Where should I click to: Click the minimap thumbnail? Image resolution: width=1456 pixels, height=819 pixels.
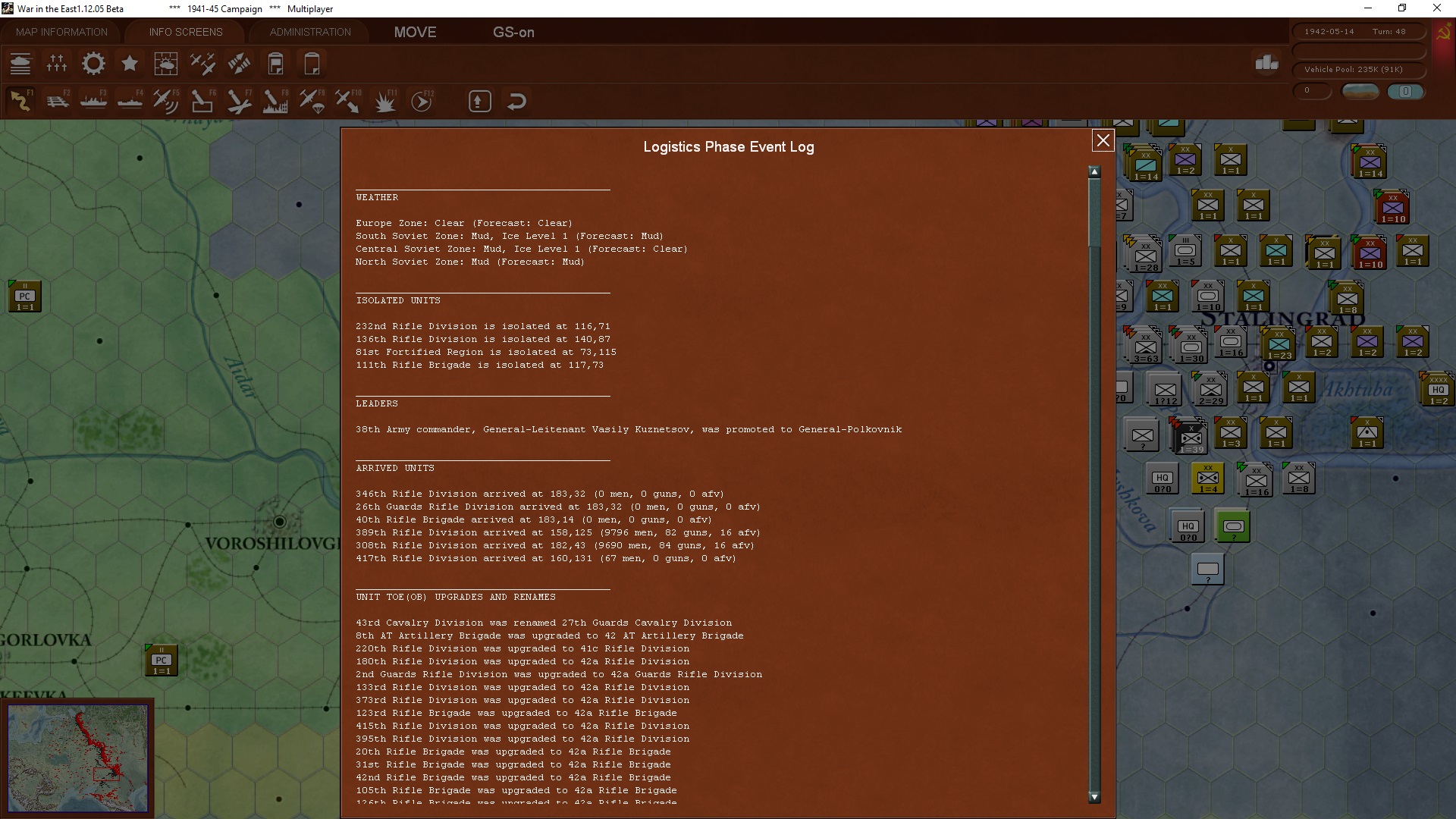pos(77,757)
